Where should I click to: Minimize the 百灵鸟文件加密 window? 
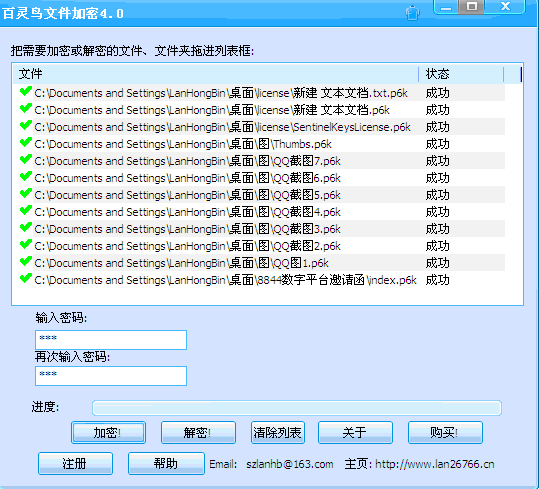[446, 7]
